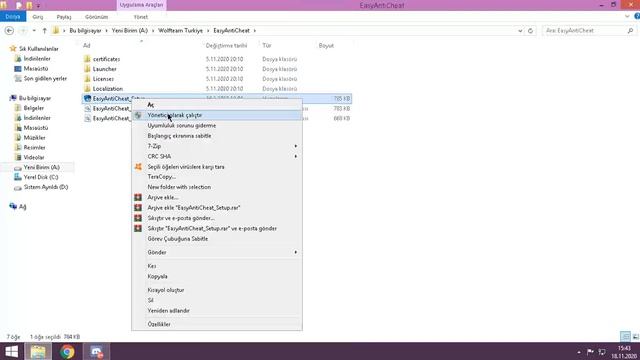The height and width of the screenshot is (360, 640).
Task: Open the Paylaş ribbon tab
Action: pyautogui.click(x=64, y=17)
